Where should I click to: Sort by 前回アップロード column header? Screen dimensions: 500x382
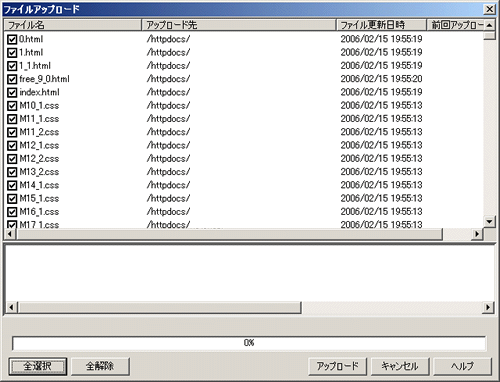pos(455,25)
